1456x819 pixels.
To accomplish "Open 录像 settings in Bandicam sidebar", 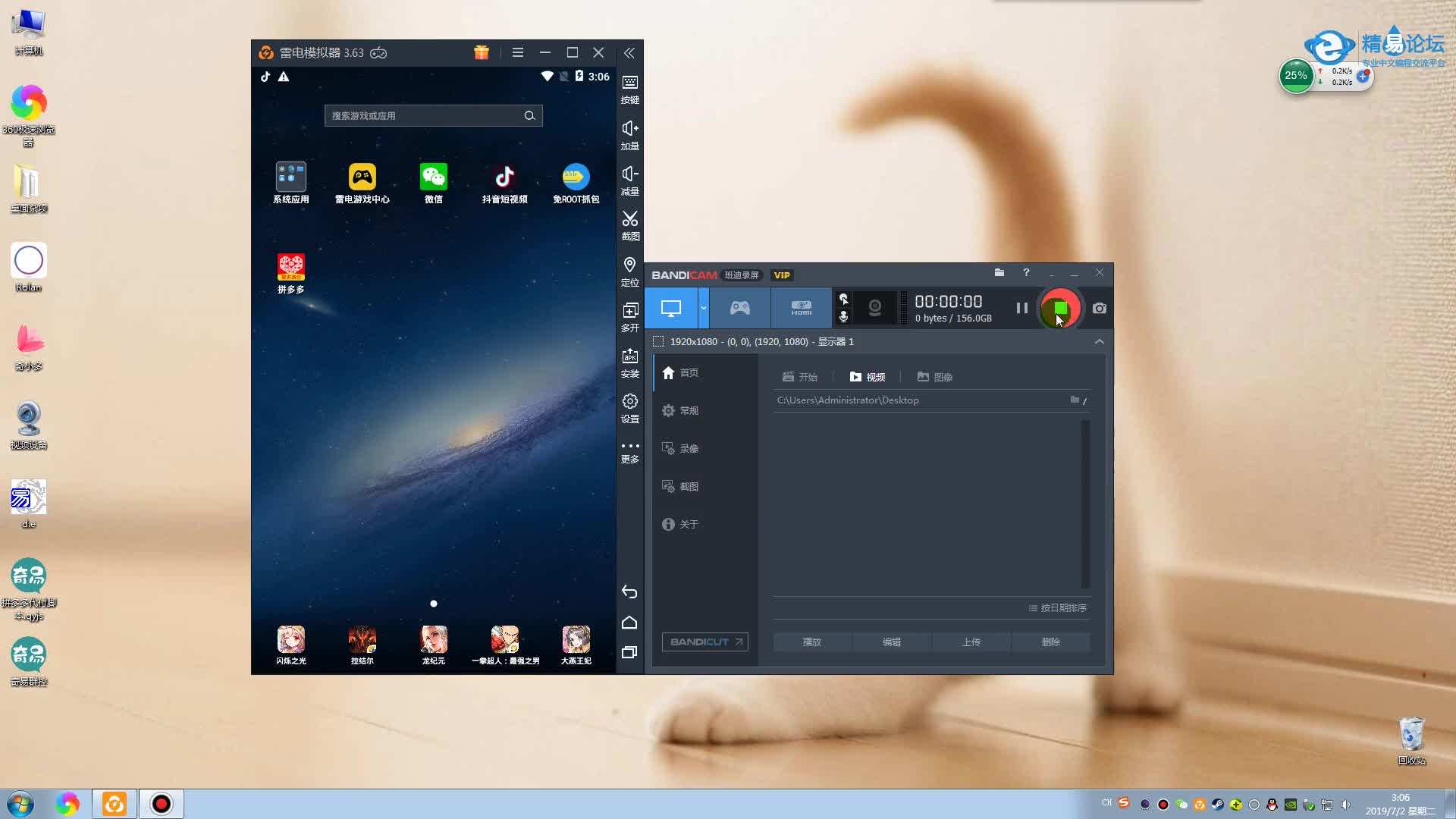I will pos(705,448).
